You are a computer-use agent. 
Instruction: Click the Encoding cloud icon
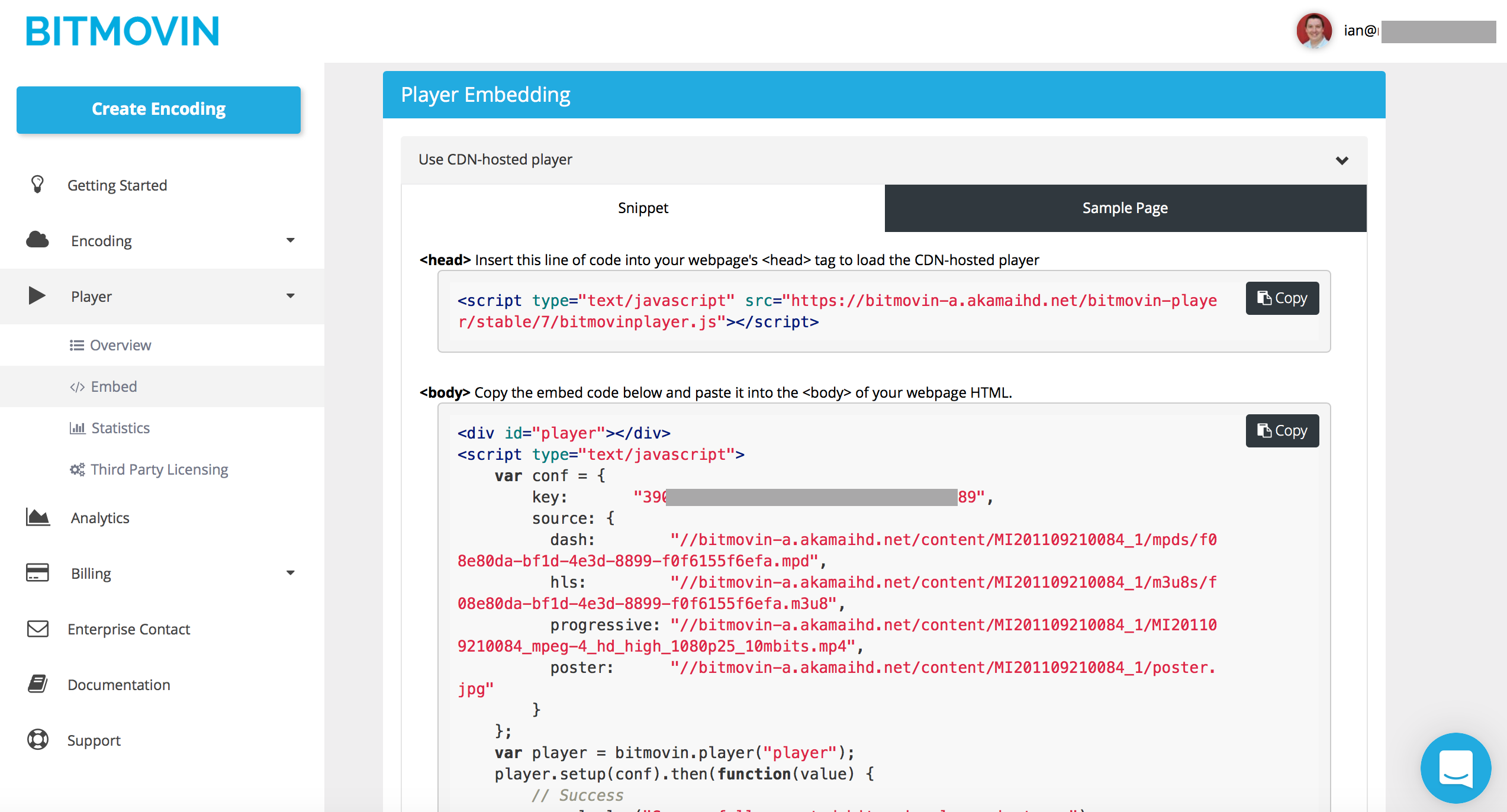coord(37,239)
